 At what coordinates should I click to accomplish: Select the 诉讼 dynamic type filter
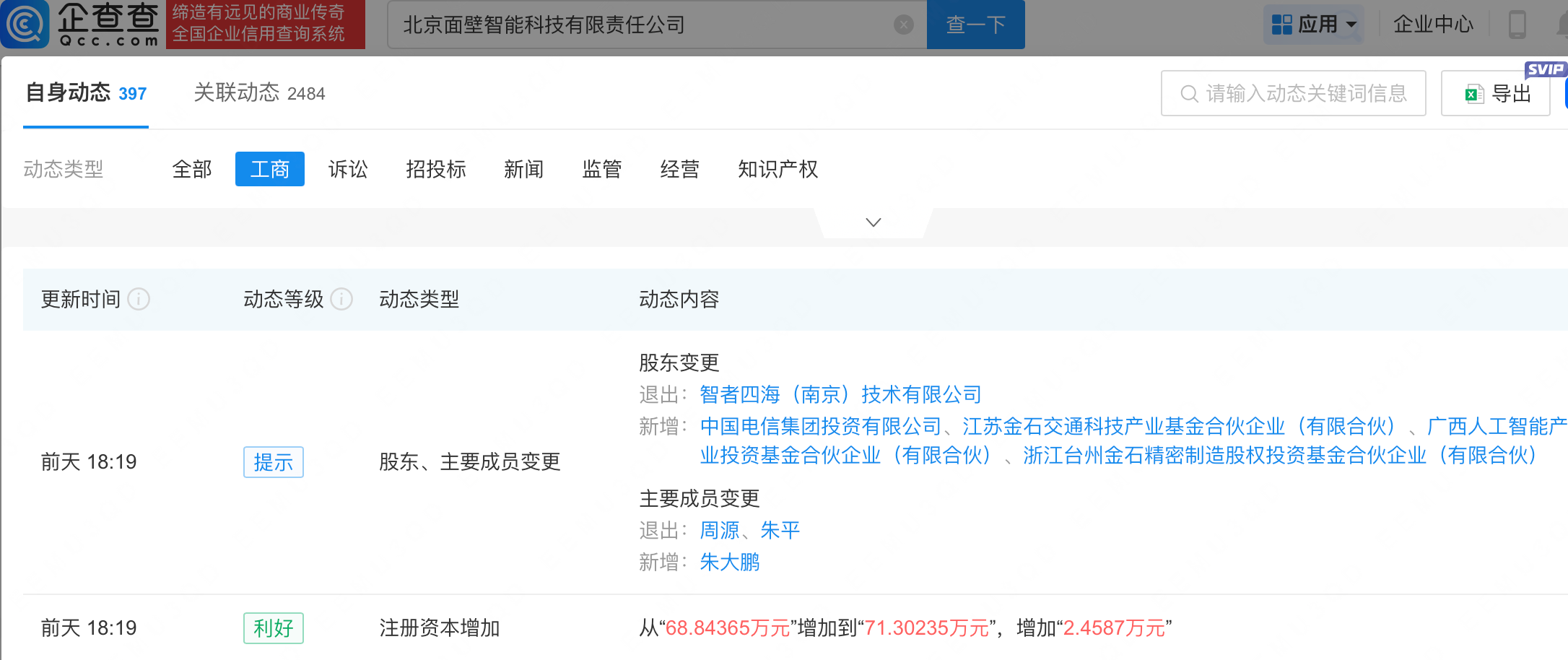coord(348,169)
